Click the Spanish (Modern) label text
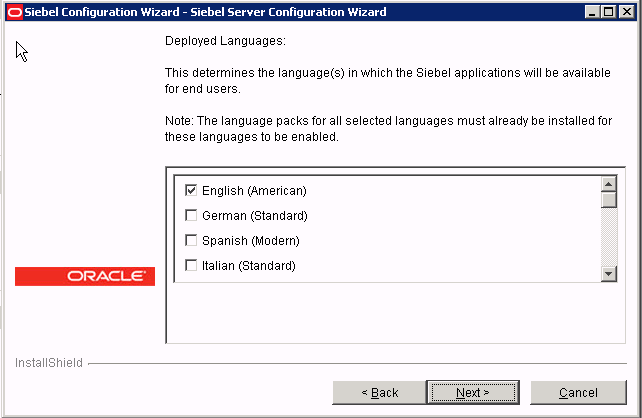Screen dimensions: 642x418 (251, 241)
